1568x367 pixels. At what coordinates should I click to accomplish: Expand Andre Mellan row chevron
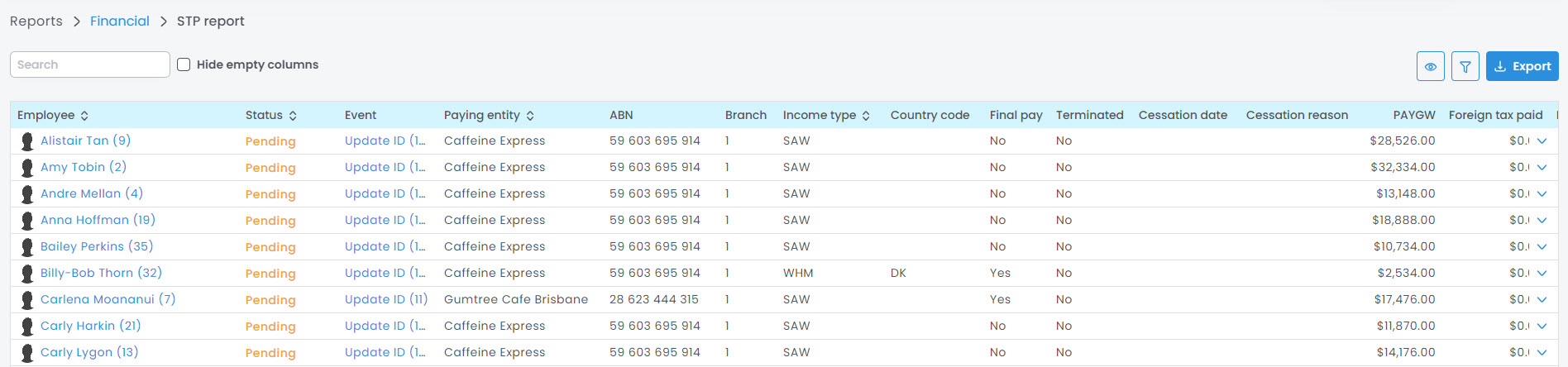pyautogui.click(x=1542, y=194)
